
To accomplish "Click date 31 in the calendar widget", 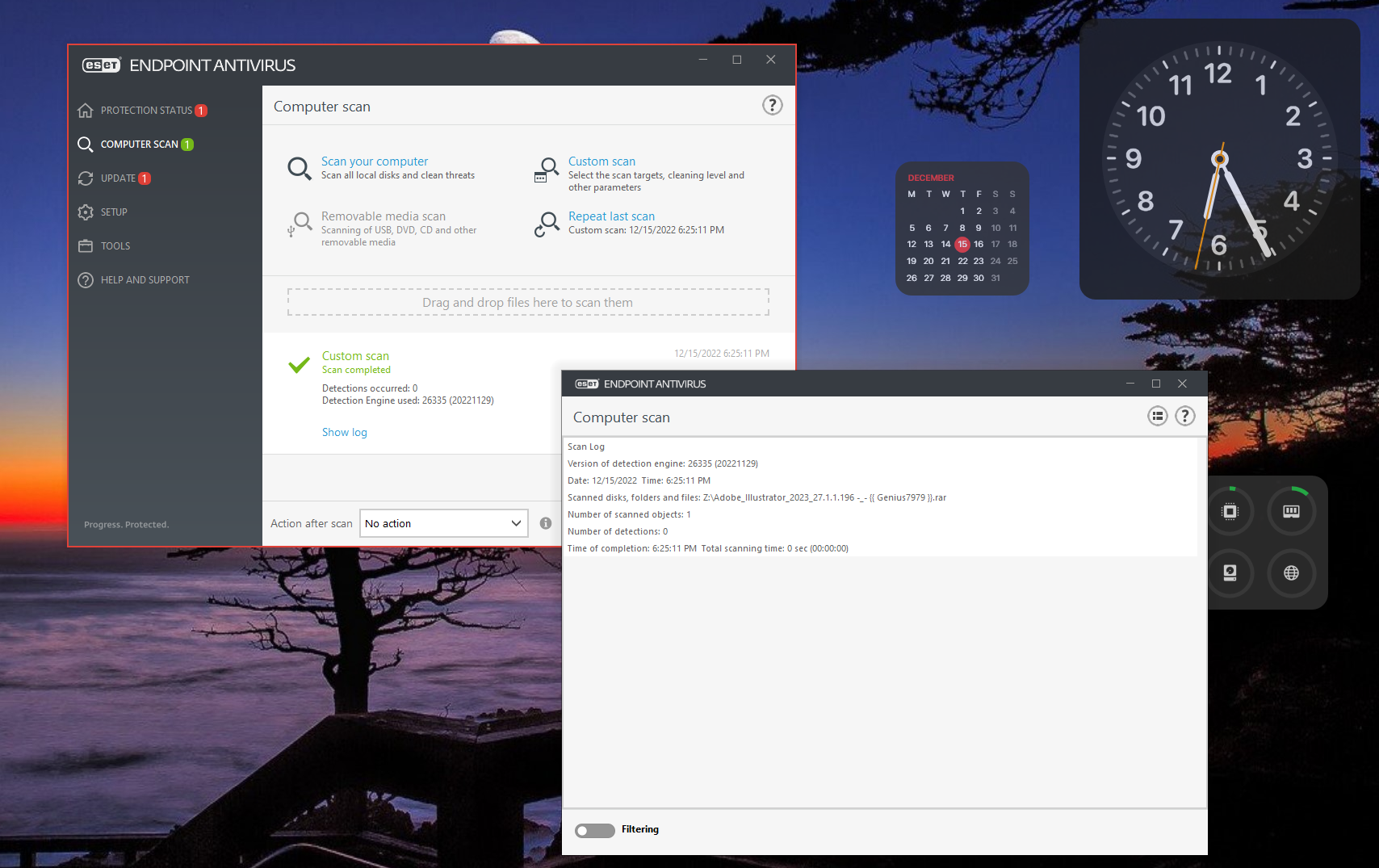I will (995, 278).
